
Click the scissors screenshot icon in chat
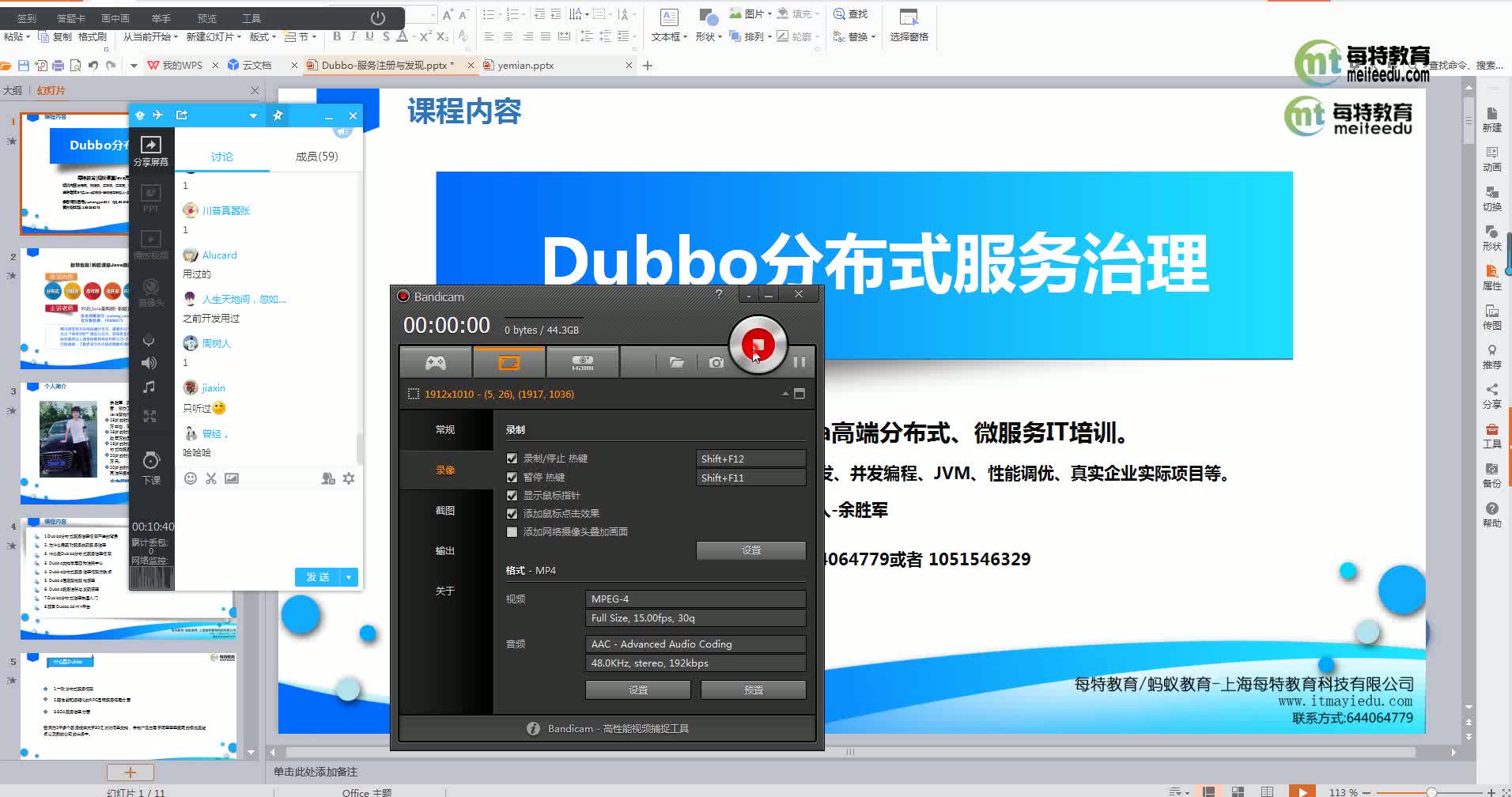pyautogui.click(x=211, y=478)
